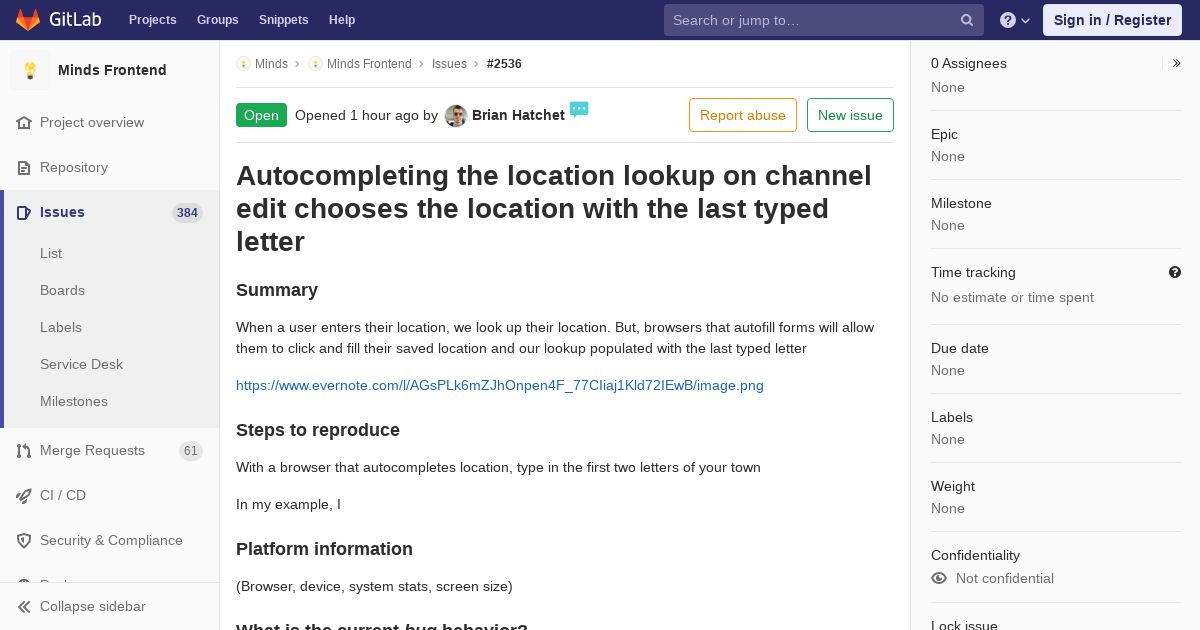Click the Due date heading
This screenshot has width=1200, height=630.
pos(960,348)
